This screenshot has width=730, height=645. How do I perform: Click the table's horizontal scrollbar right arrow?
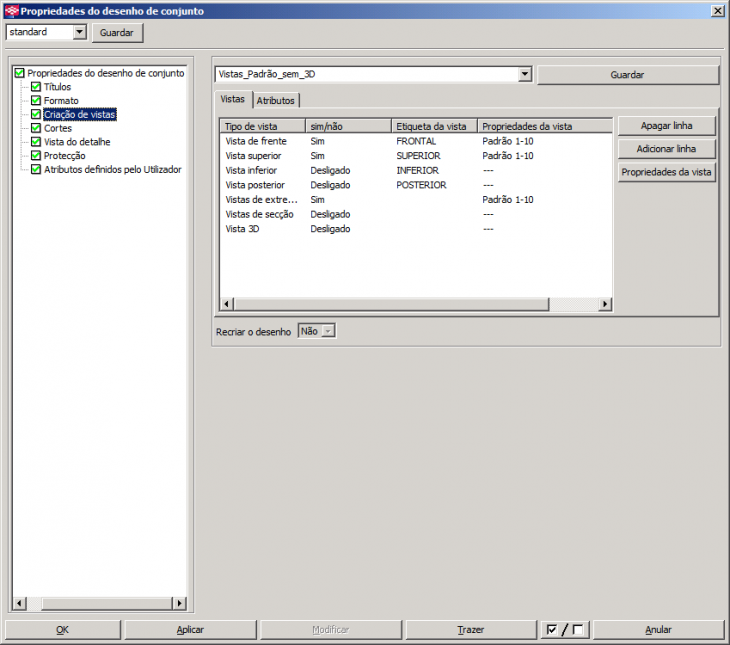tap(605, 304)
